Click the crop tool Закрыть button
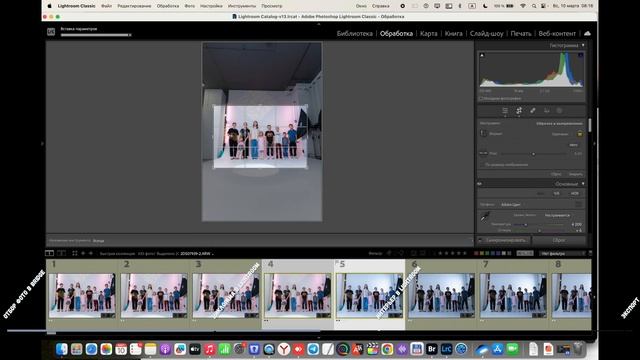Viewport: 640px width, 360px height. [x=576, y=174]
